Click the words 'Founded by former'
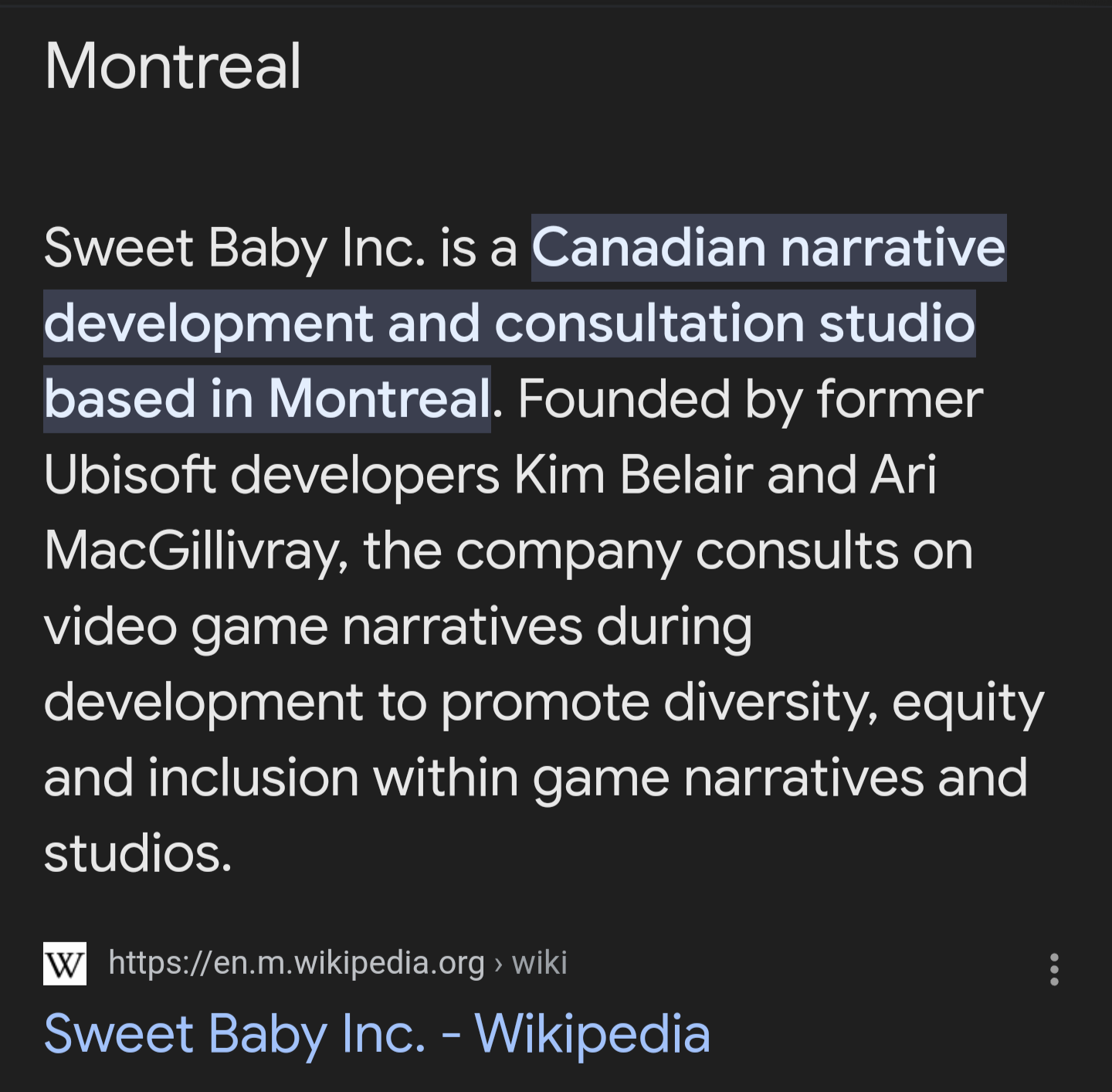Viewport: 1112px width, 1092px height. click(x=751, y=399)
